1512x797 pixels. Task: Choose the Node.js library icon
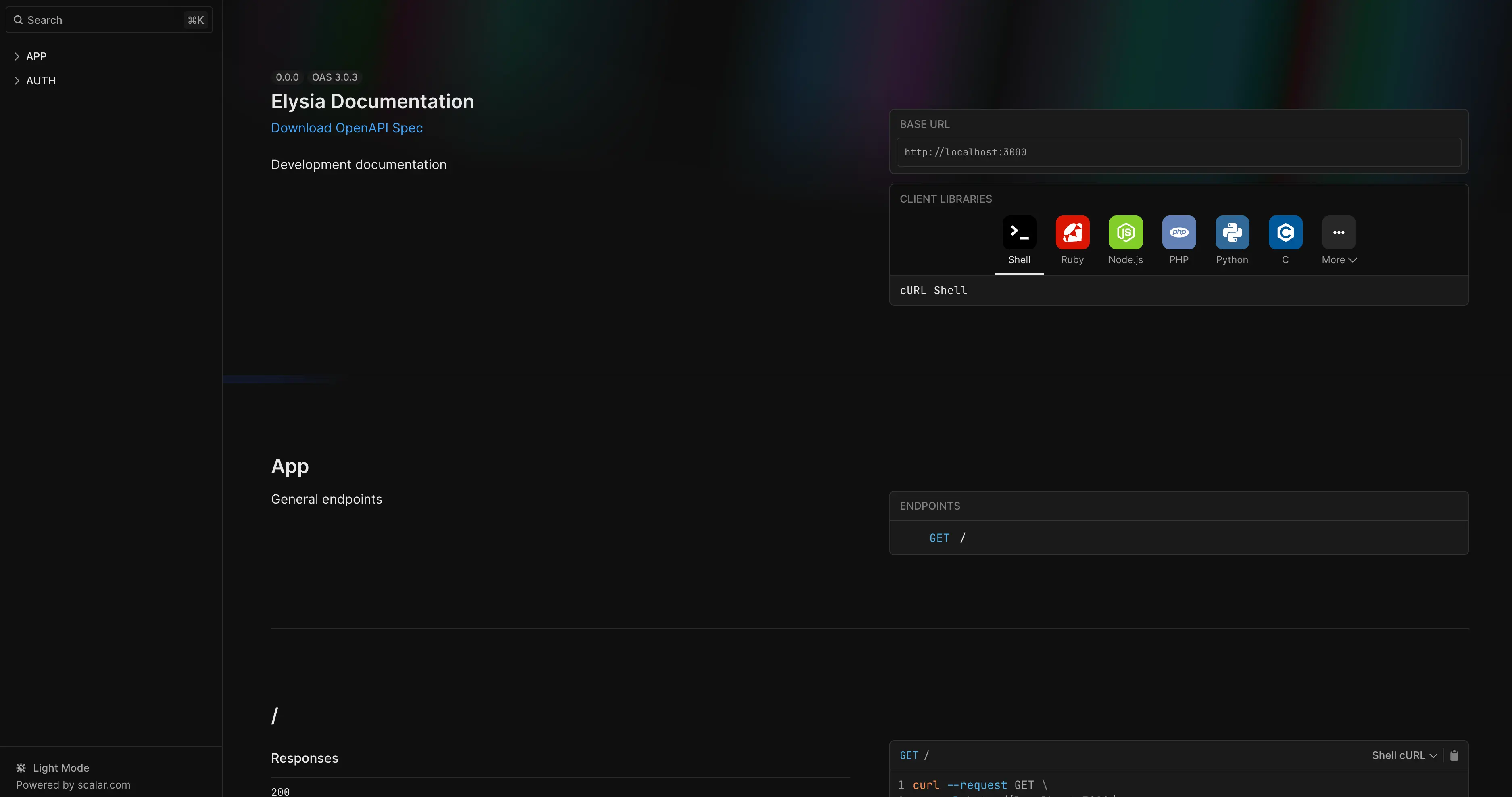pyautogui.click(x=1125, y=232)
